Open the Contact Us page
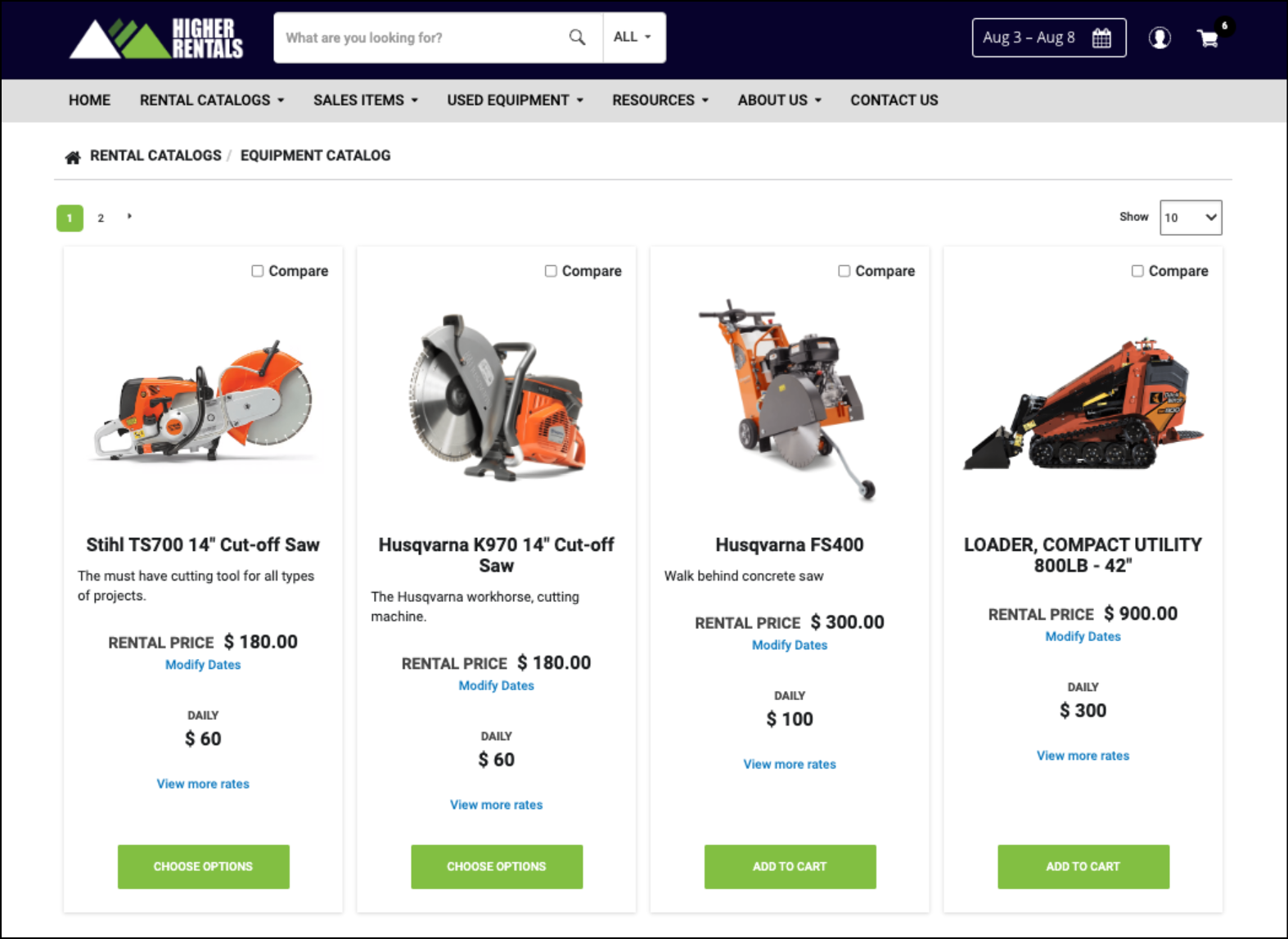 (x=894, y=100)
